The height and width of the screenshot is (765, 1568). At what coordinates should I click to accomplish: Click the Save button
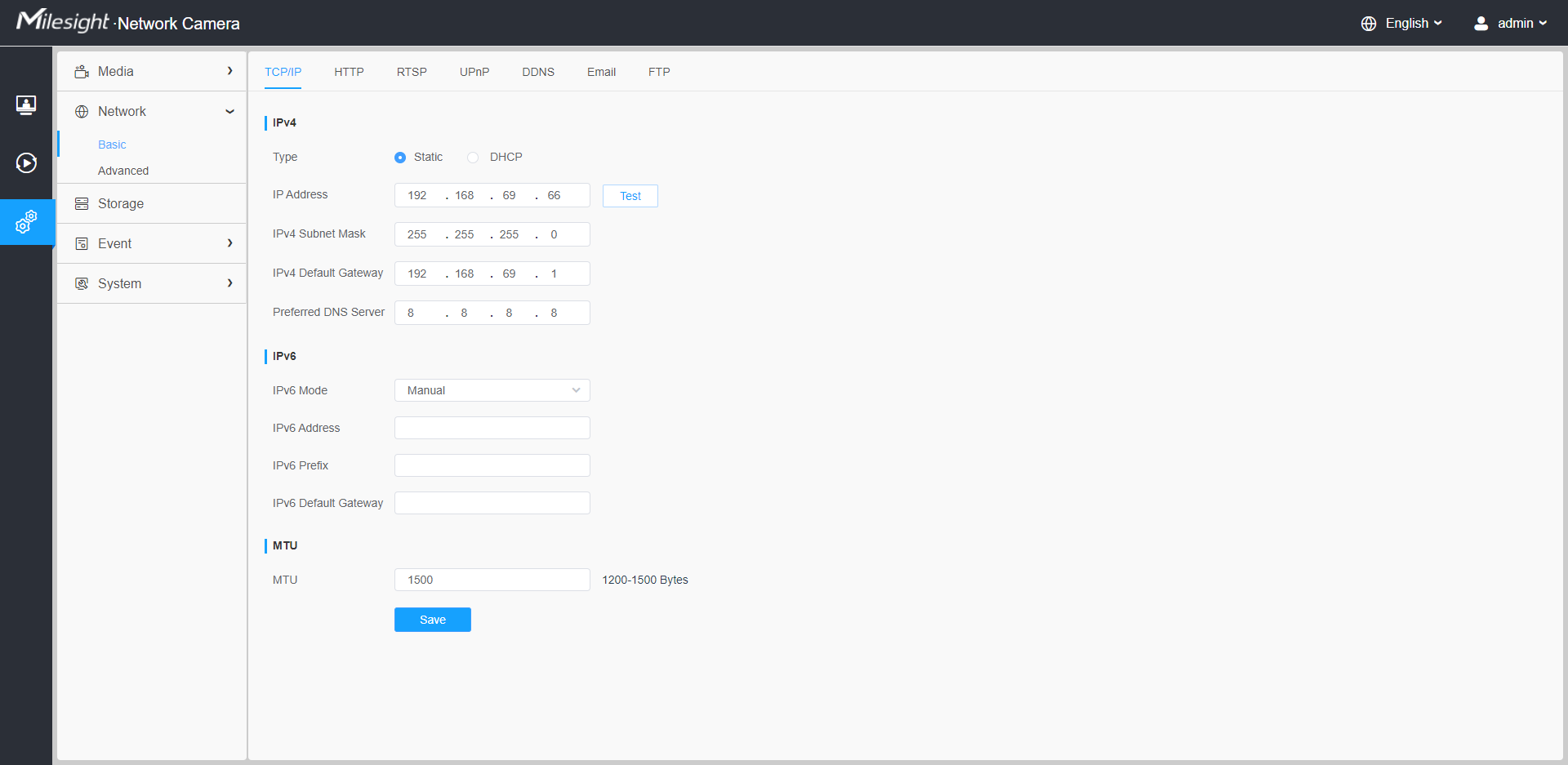(432, 620)
